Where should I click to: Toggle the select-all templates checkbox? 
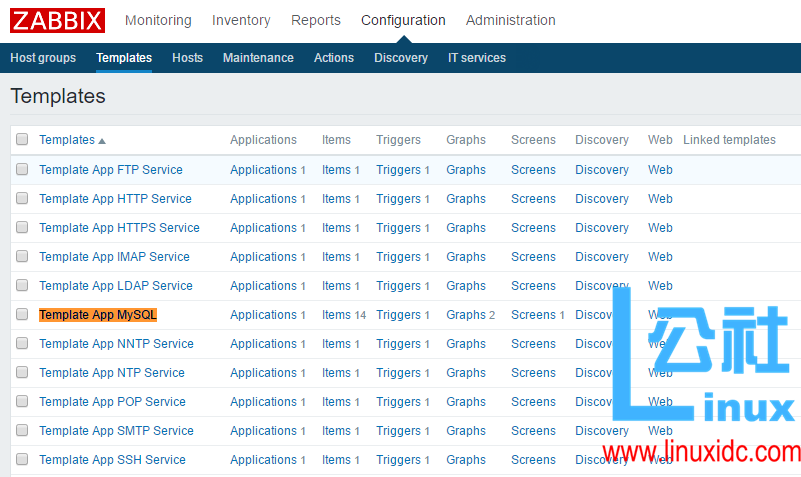(22, 139)
